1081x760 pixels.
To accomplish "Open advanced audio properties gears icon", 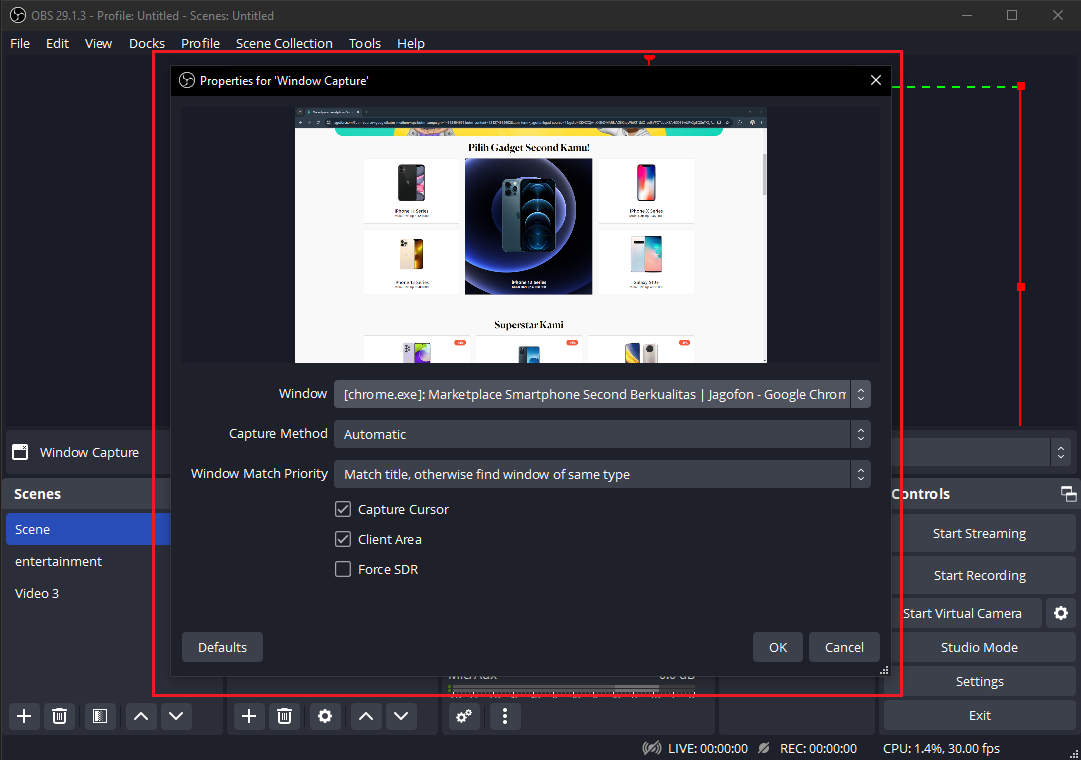I will (x=464, y=716).
